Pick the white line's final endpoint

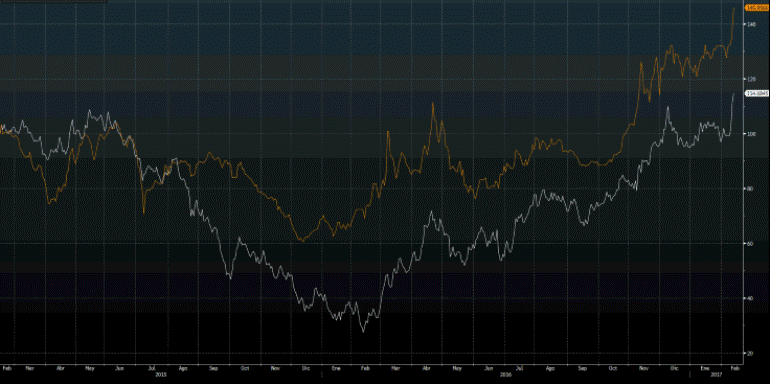click(734, 93)
